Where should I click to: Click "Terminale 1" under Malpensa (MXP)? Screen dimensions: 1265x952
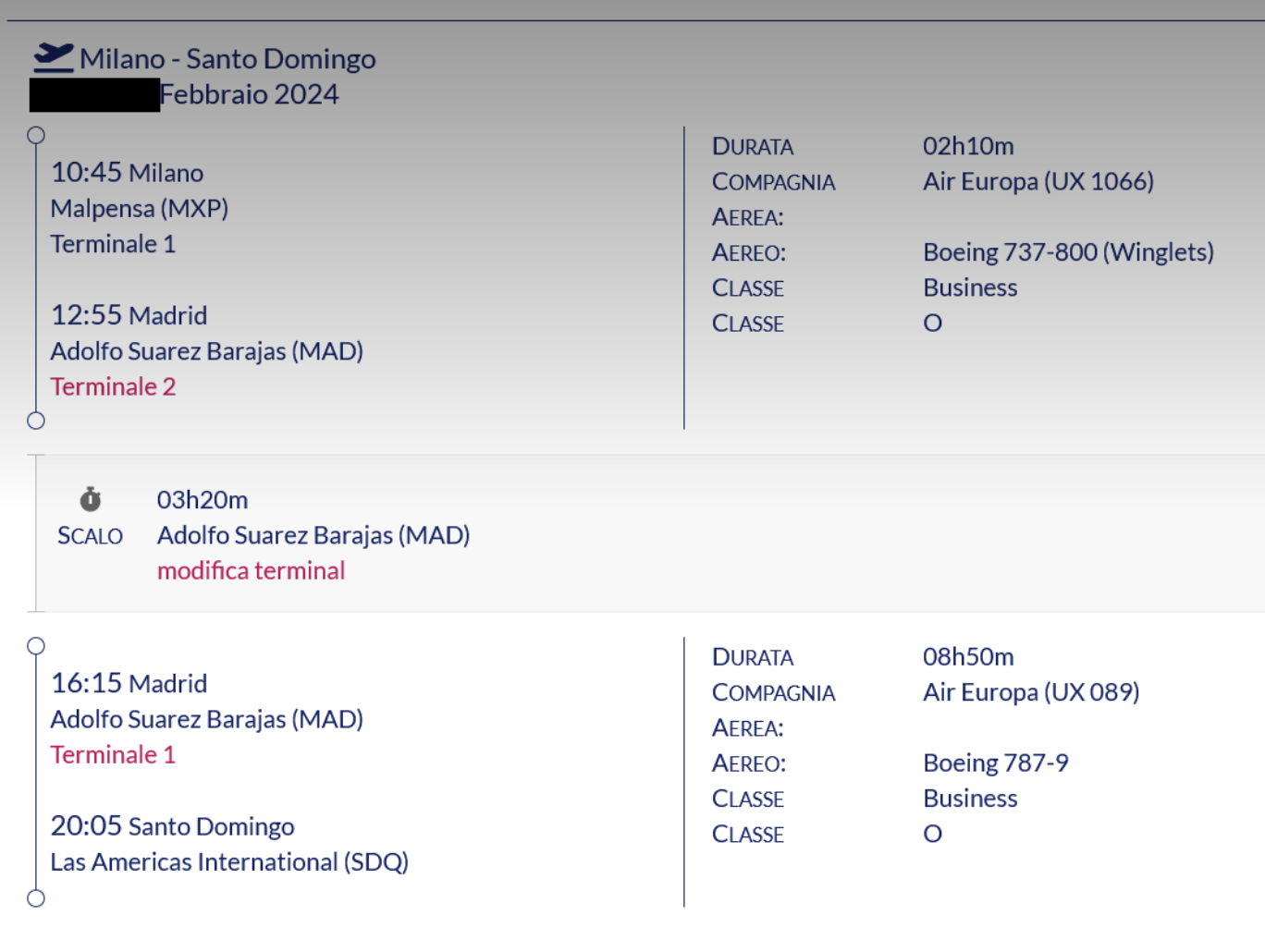(x=113, y=244)
